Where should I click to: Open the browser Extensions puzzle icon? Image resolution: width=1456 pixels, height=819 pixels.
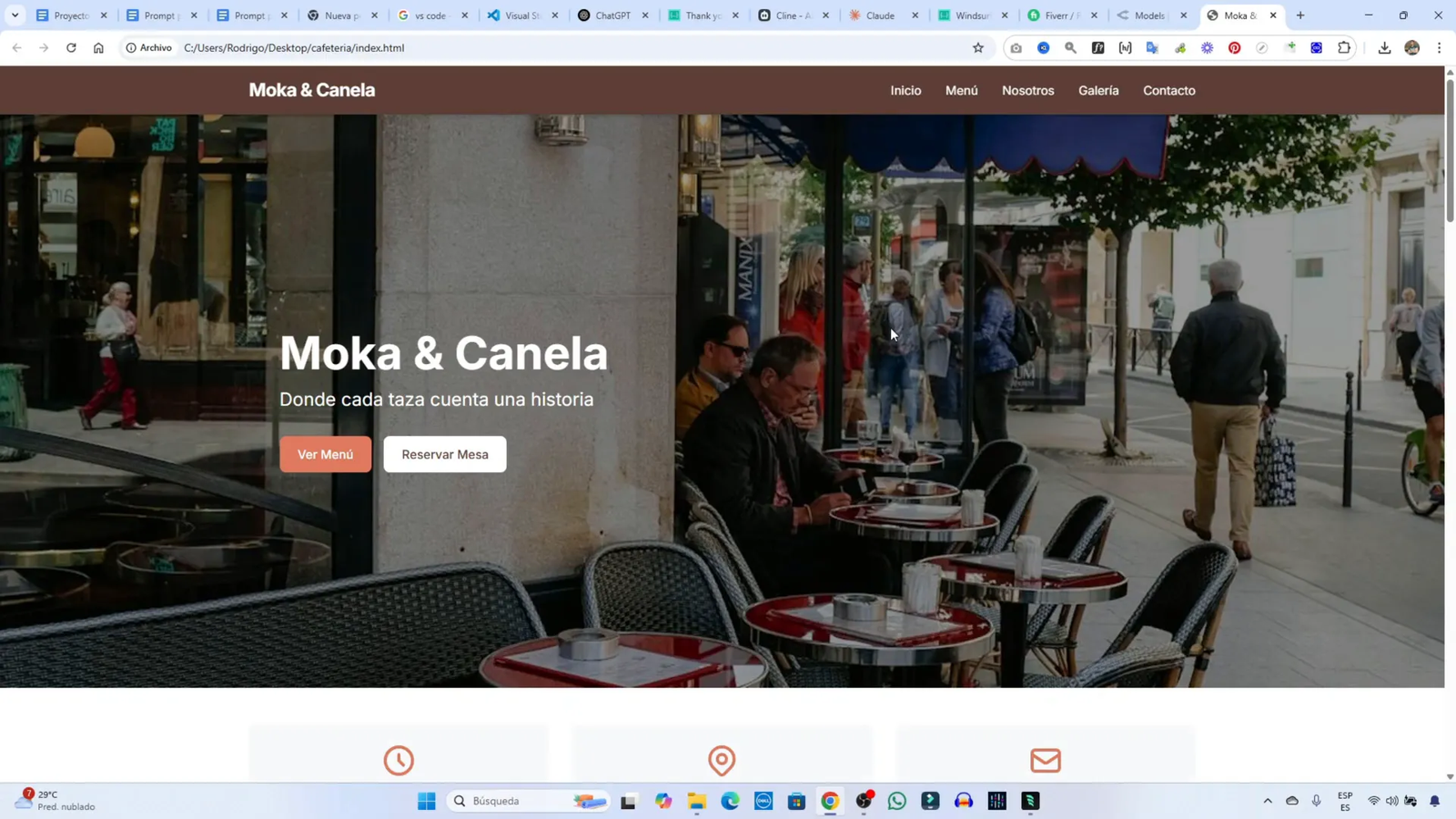[1344, 48]
